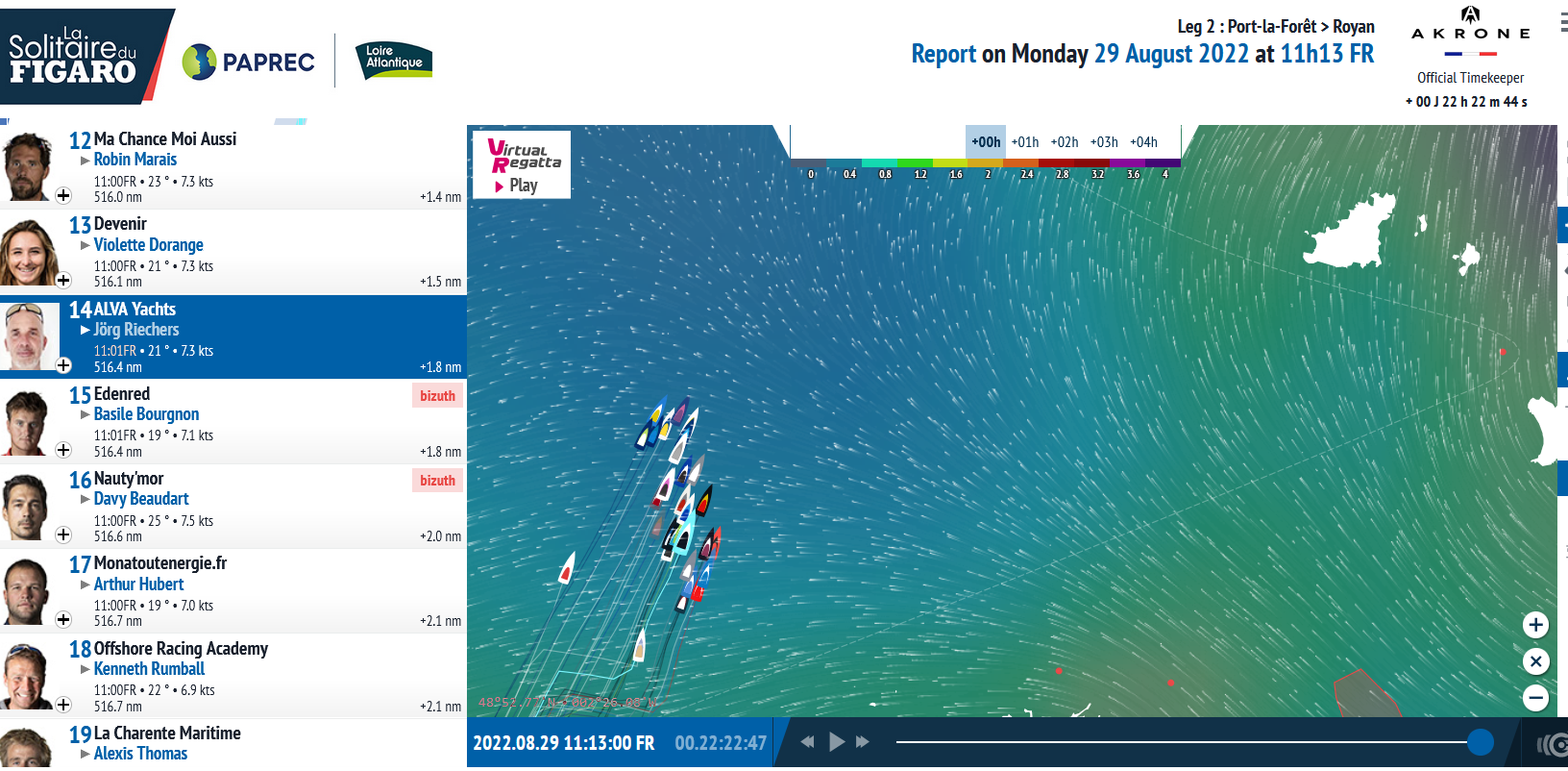The width and height of the screenshot is (1568, 771).
Task: Expand Alexis Thomas entry arrow
Action: 86,754
